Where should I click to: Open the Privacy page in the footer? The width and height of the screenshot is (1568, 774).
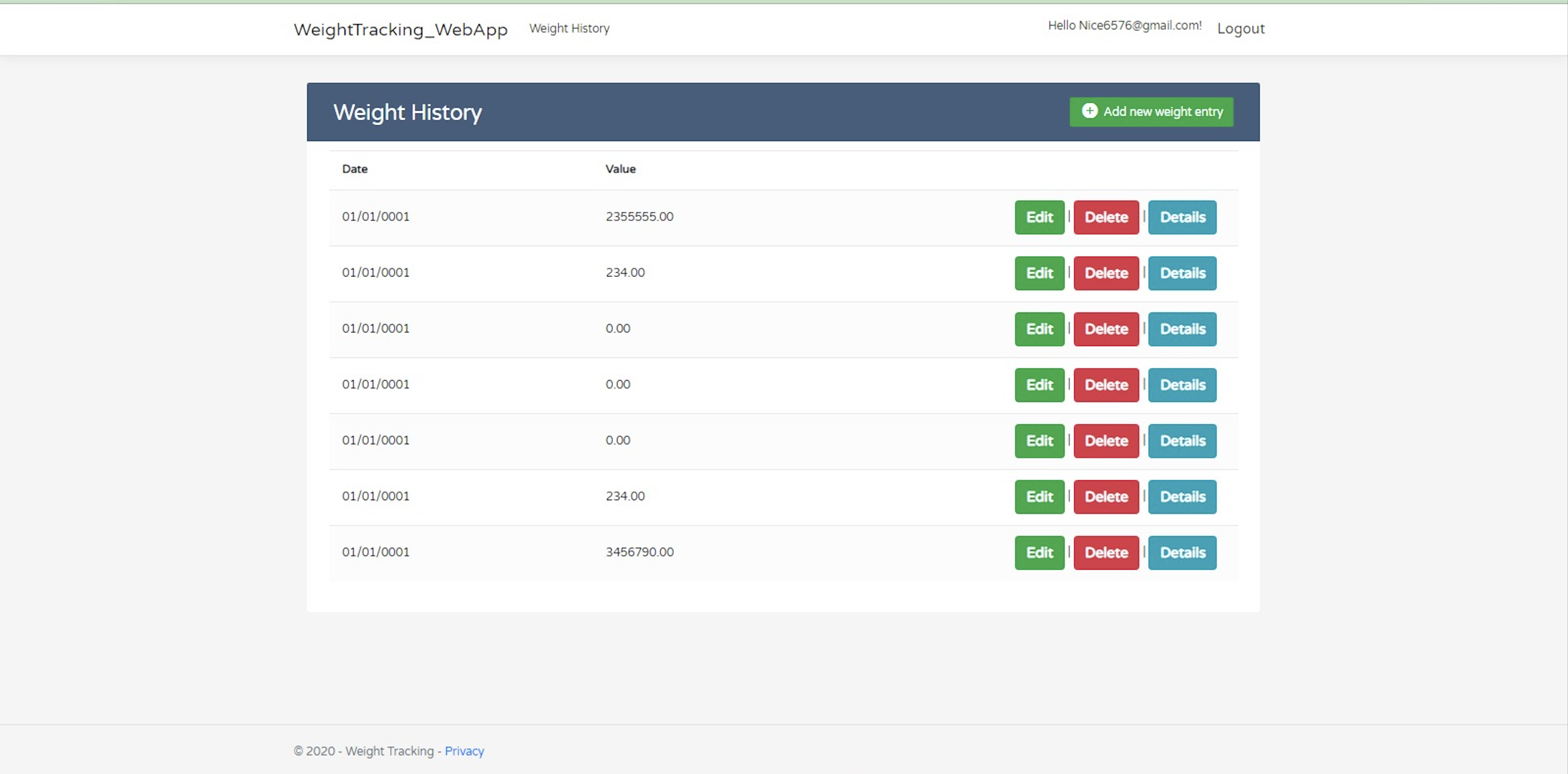point(464,751)
